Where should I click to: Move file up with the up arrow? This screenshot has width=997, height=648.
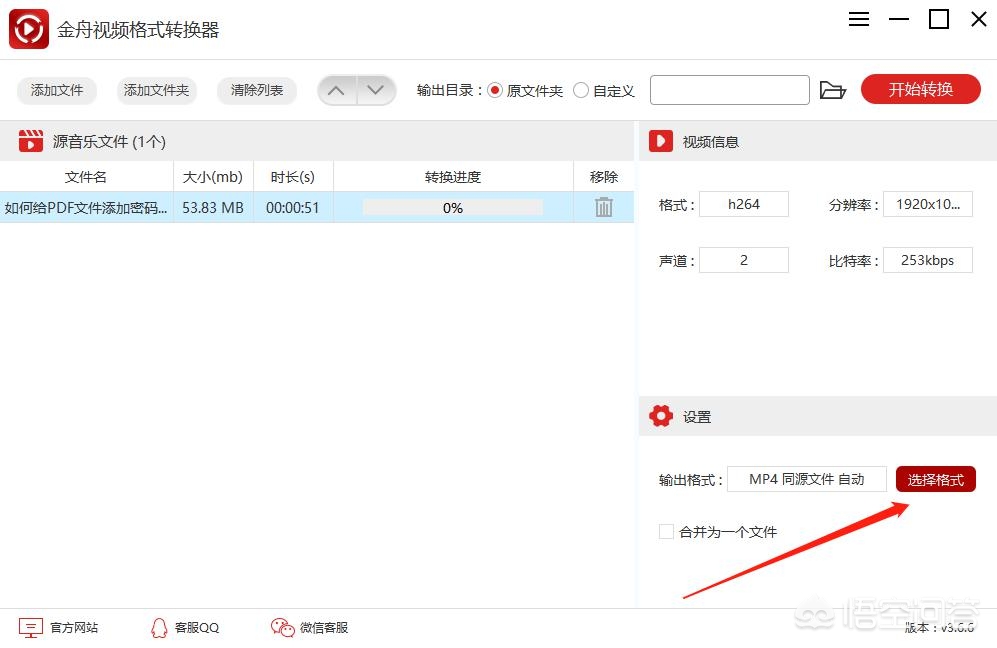(x=337, y=90)
